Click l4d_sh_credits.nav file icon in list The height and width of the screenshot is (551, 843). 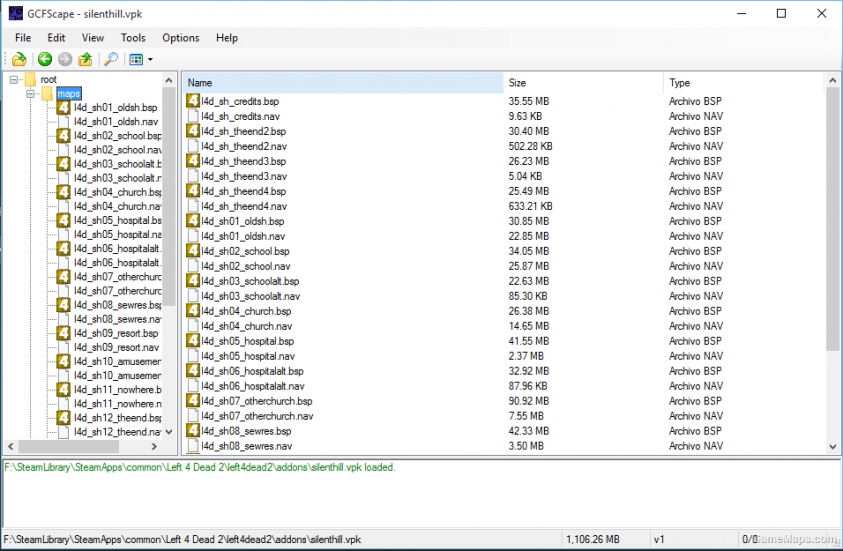[193, 116]
